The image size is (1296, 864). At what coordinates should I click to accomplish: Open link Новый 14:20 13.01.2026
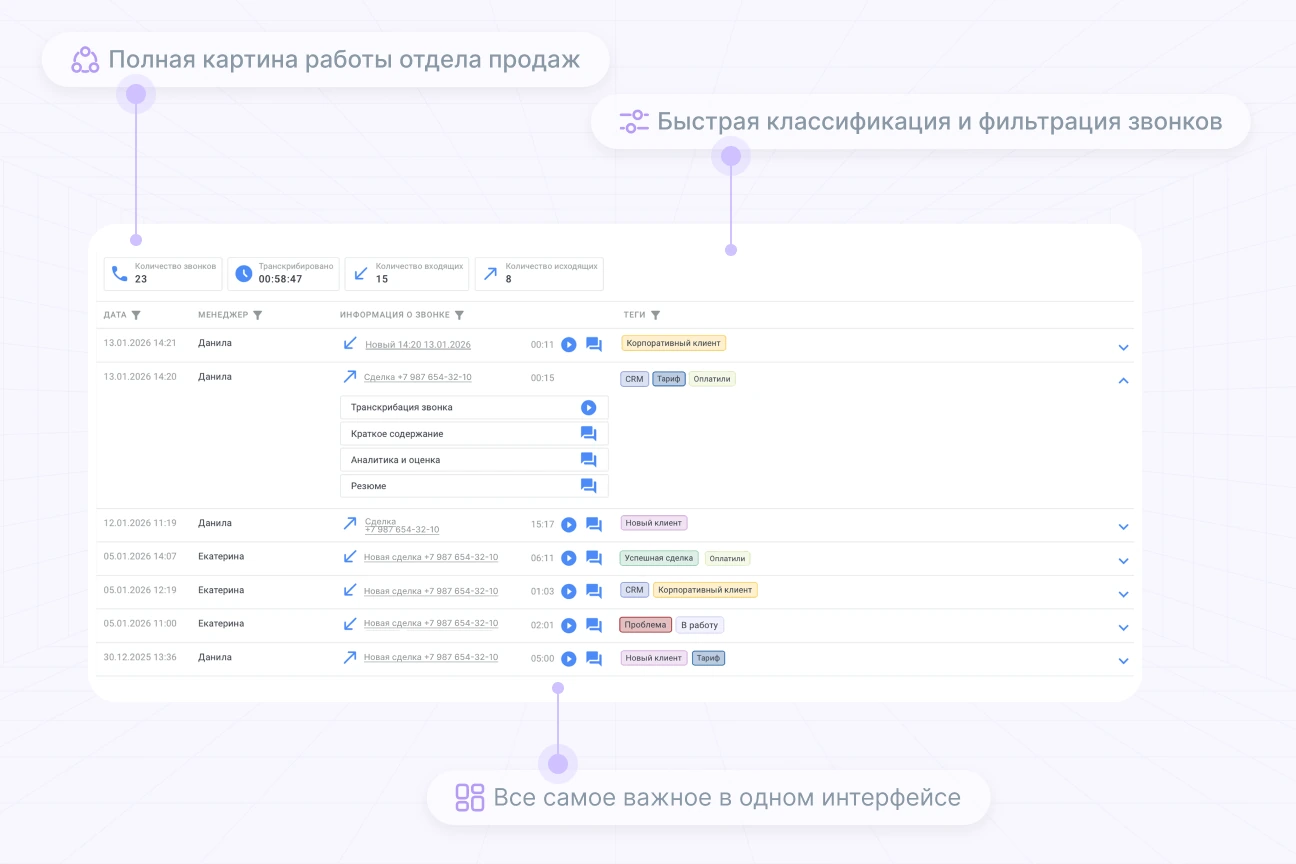click(418, 345)
